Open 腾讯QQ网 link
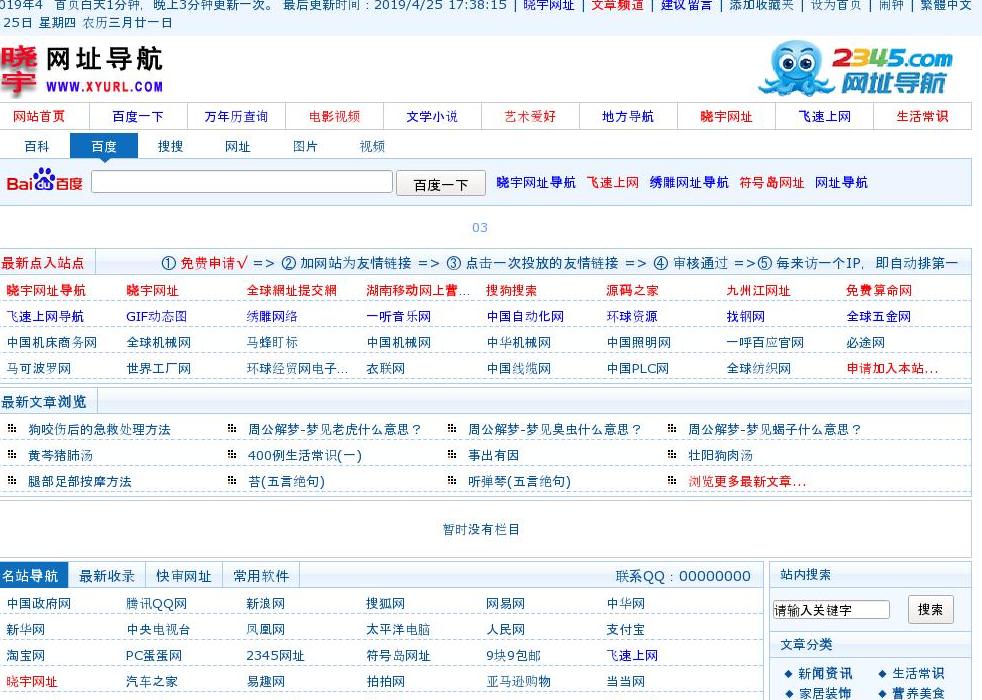The height and width of the screenshot is (700, 982). [157, 604]
